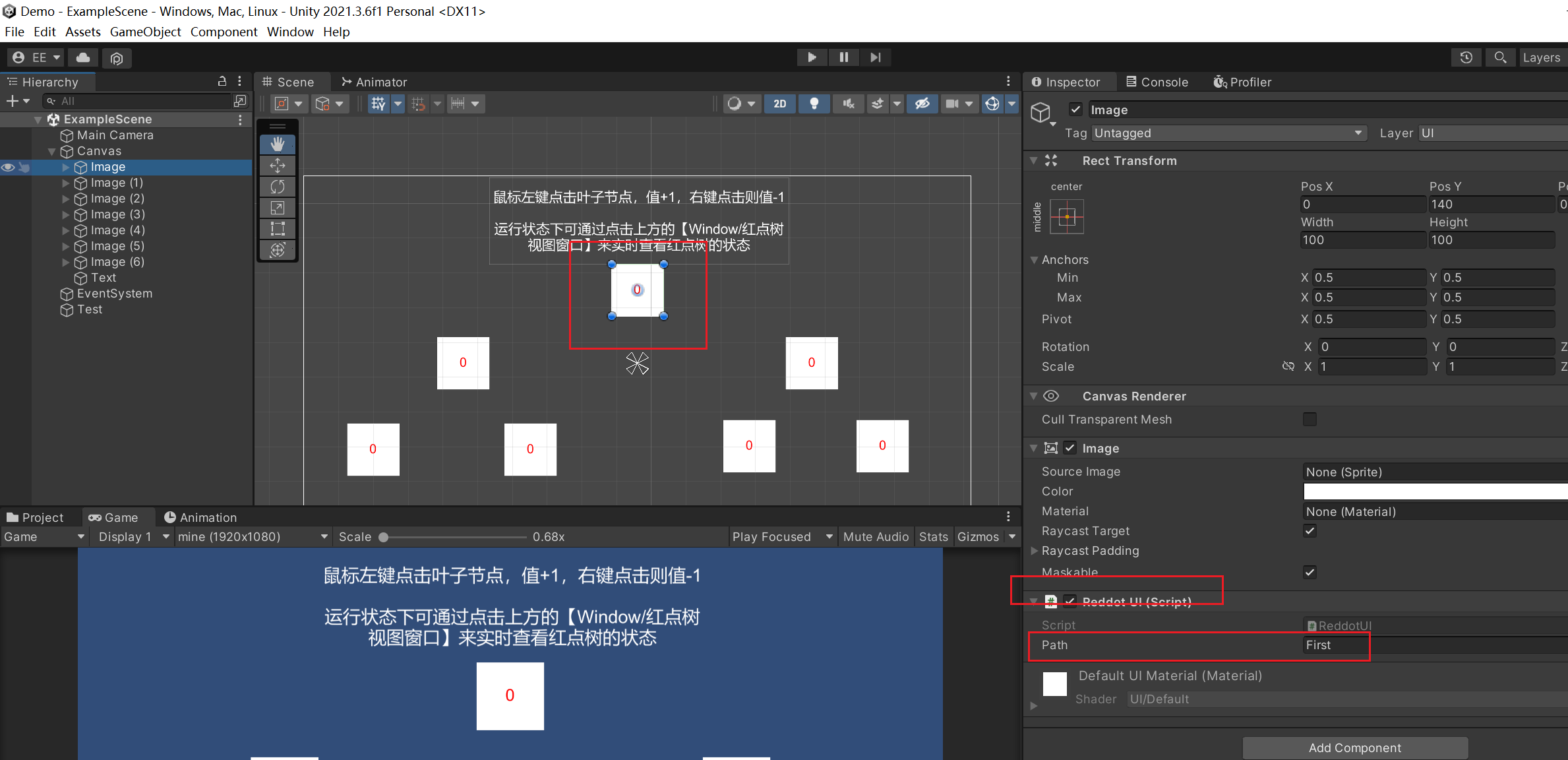1568x760 pixels.
Task: Select the Move tool in Scene toolbar
Action: pyautogui.click(x=278, y=166)
